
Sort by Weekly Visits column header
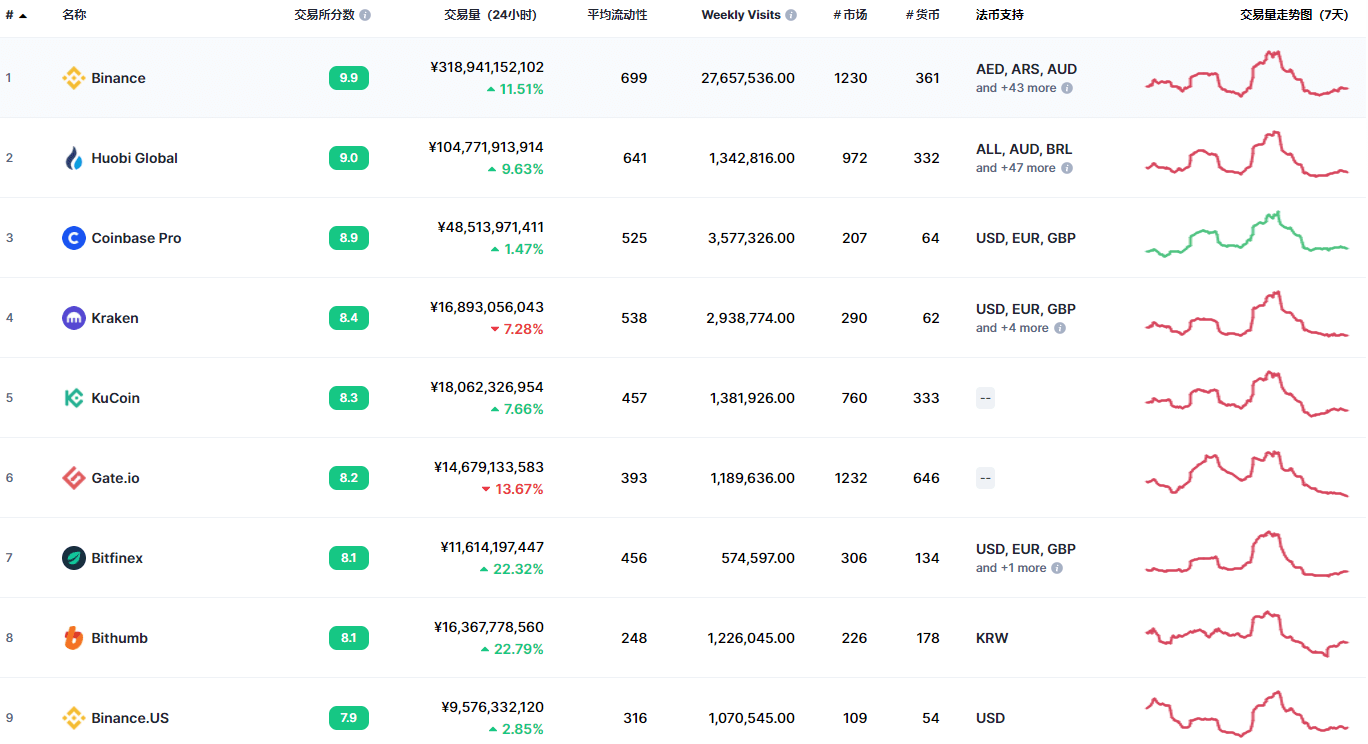tap(741, 15)
